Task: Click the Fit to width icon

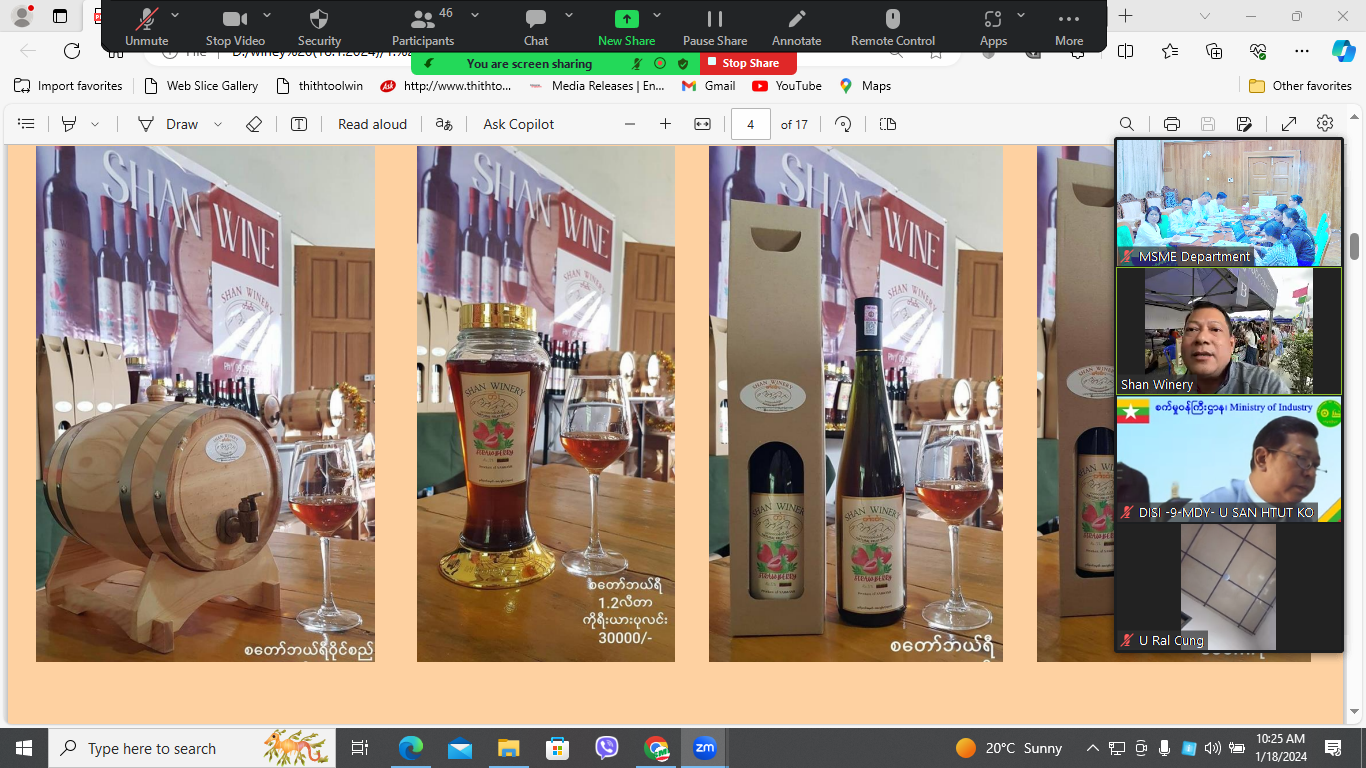Action: pyautogui.click(x=702, y=124)
